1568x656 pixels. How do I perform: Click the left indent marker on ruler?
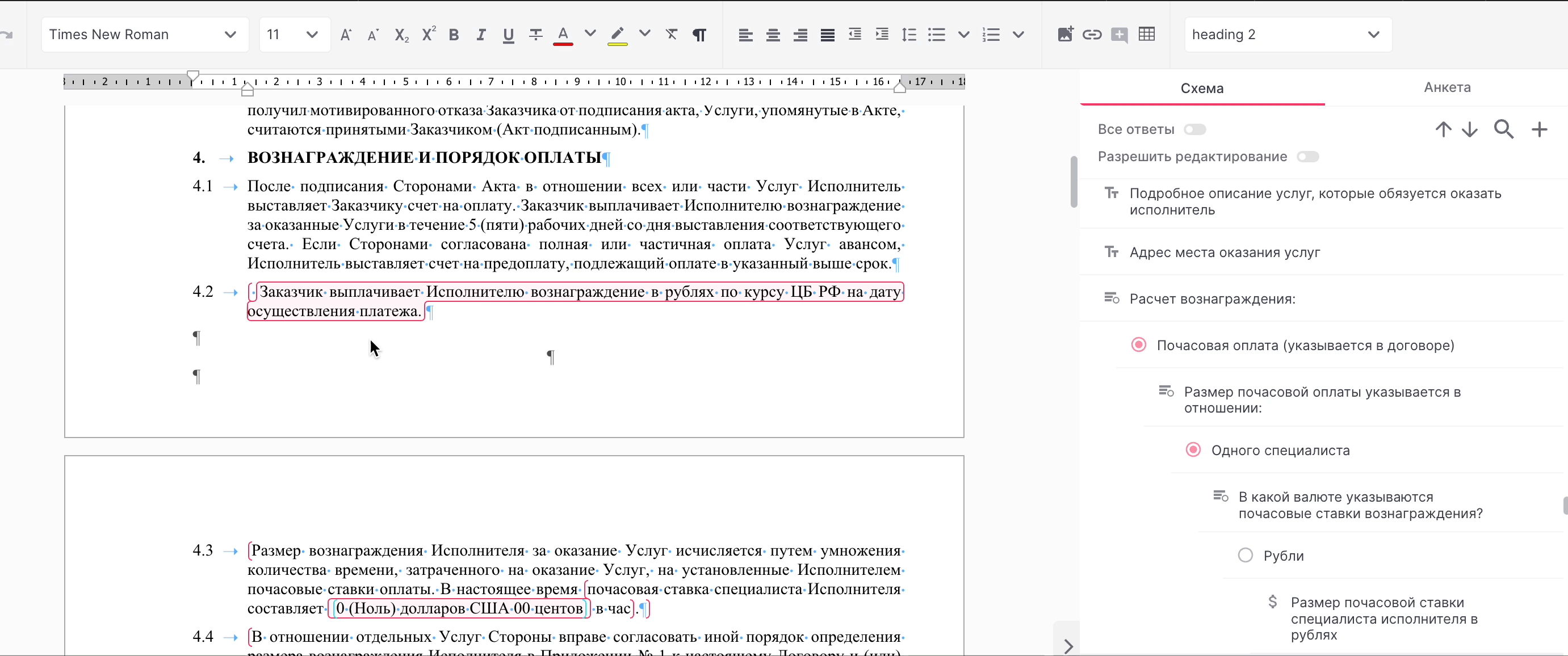pyautogui.click(x=247, y=91)
